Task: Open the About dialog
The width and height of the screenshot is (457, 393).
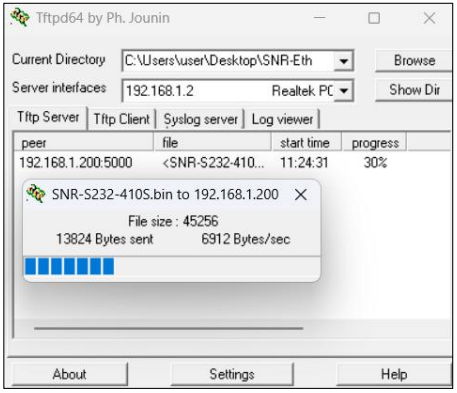Action: [x=69, y=374]
